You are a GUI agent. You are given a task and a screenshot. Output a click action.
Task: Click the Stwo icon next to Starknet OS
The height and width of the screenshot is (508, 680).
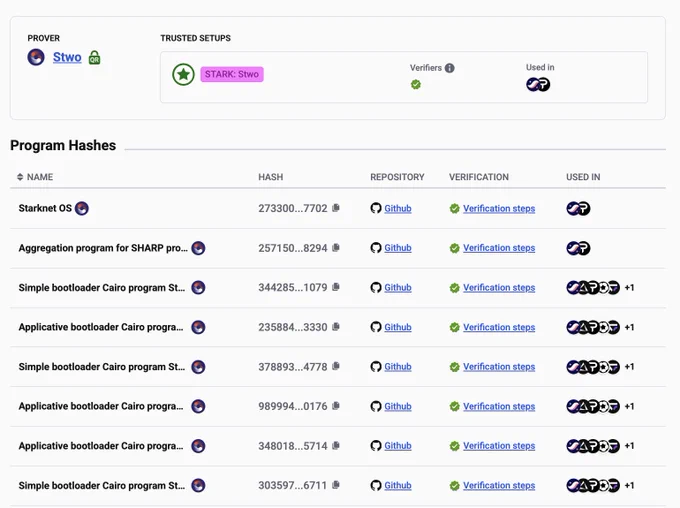pyautogui.click(x=82, y=208)
